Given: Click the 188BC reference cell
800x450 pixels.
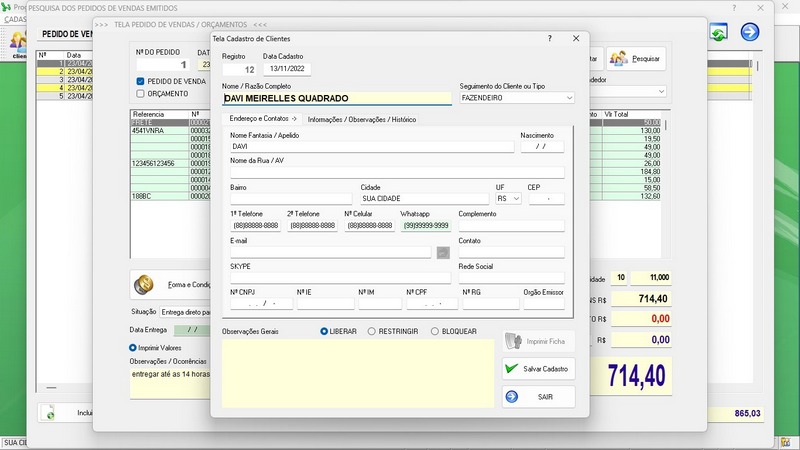Looking at the screenshot, I should 160,196.
